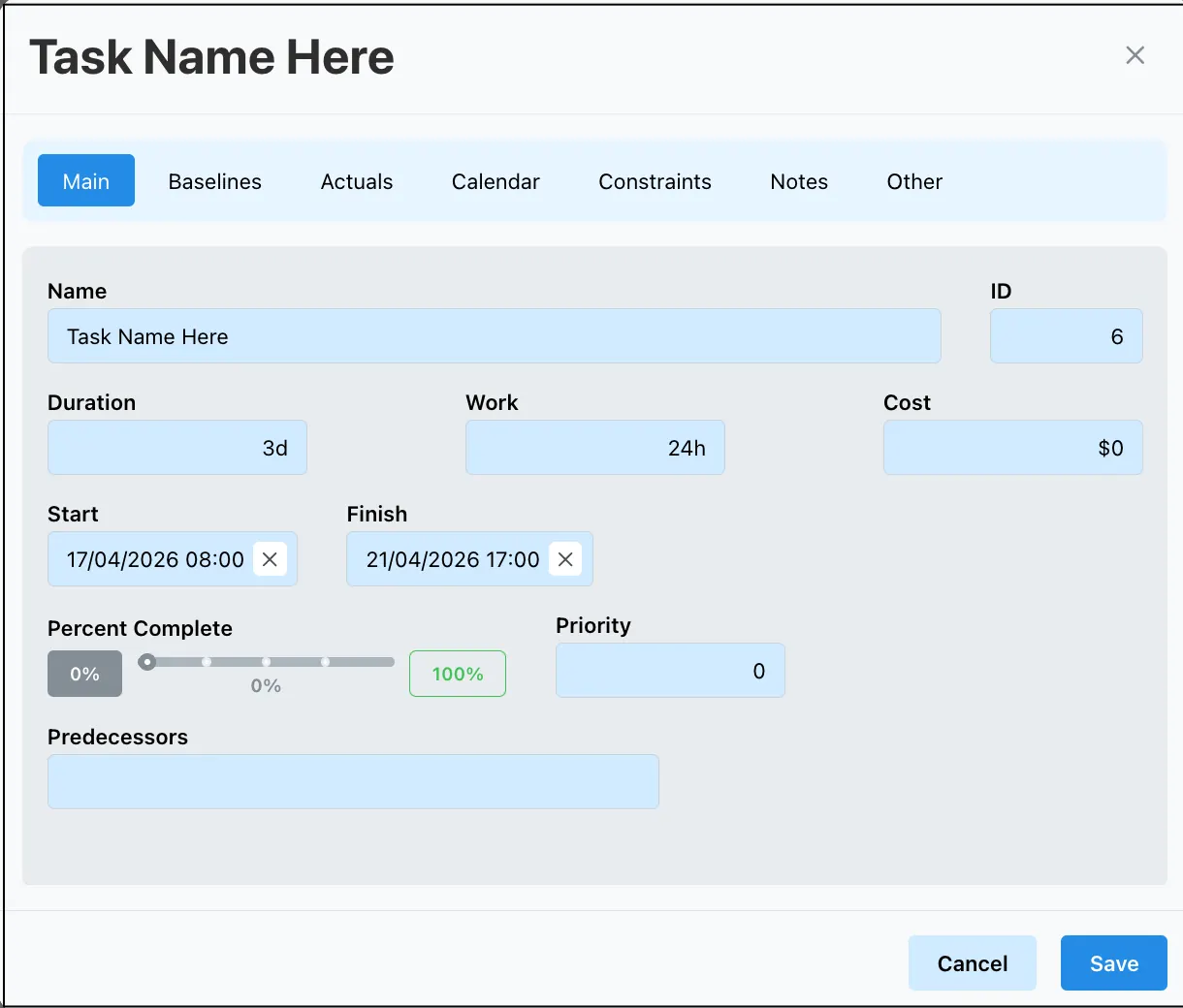Click the Percent Complete slider handle

click(x=147, y=662)
